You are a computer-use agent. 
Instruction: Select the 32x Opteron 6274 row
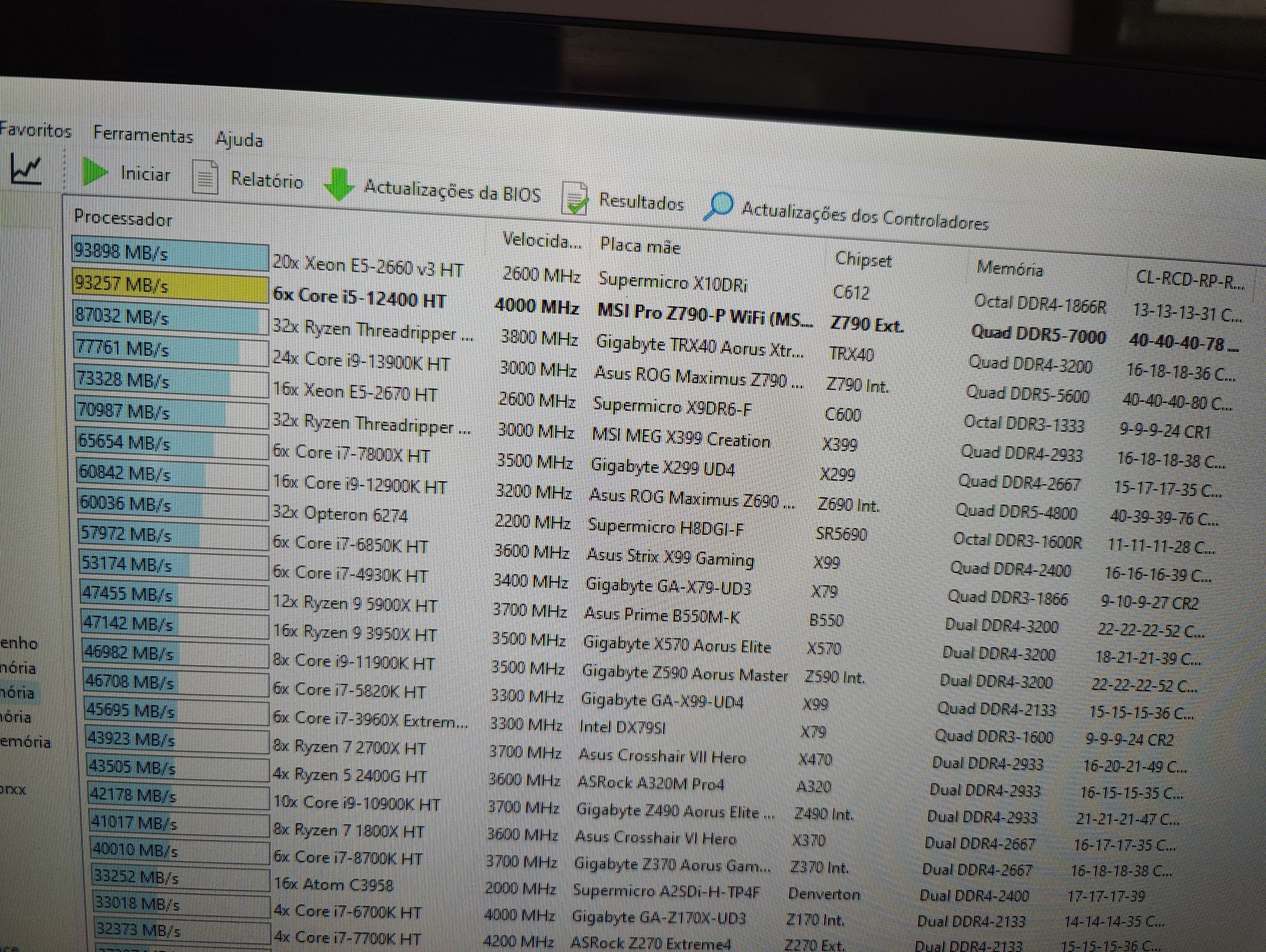341,513
